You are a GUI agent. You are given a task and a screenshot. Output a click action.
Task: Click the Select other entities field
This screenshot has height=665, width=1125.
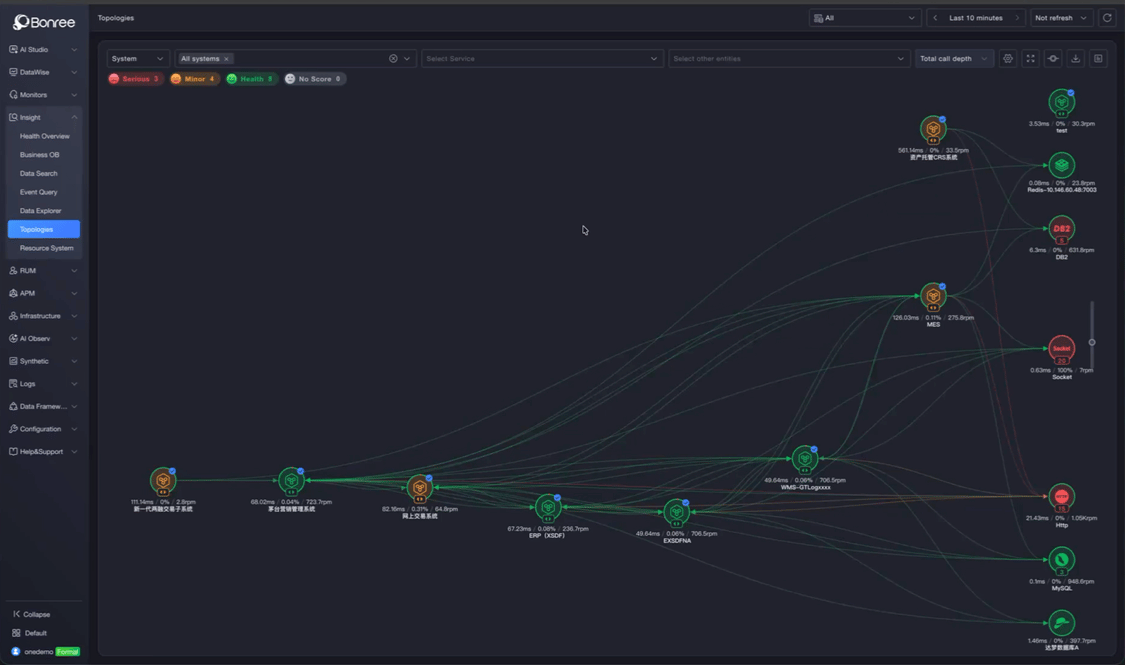tap(789, 59)
